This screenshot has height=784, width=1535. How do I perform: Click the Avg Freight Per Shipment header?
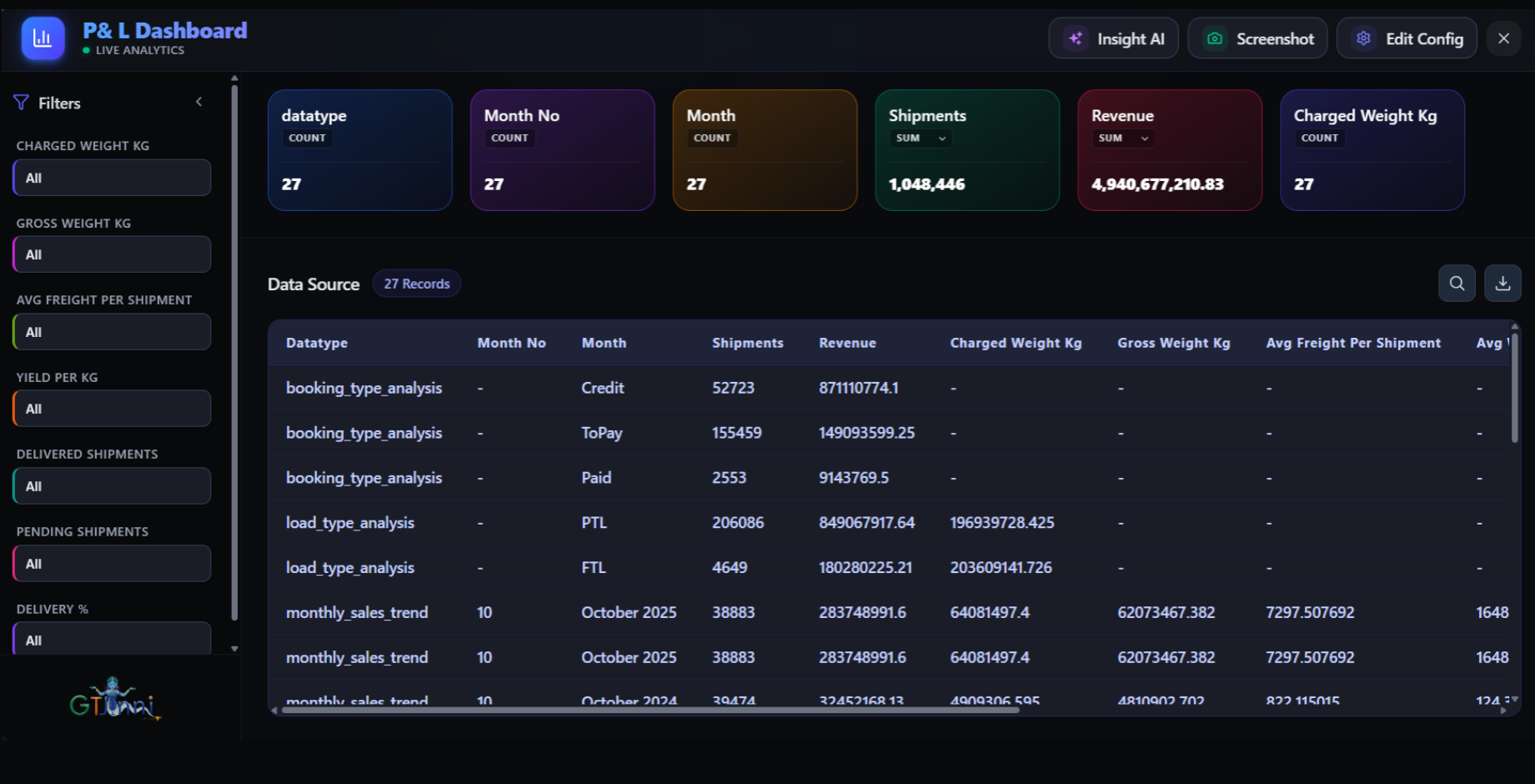pos(1353,343)
